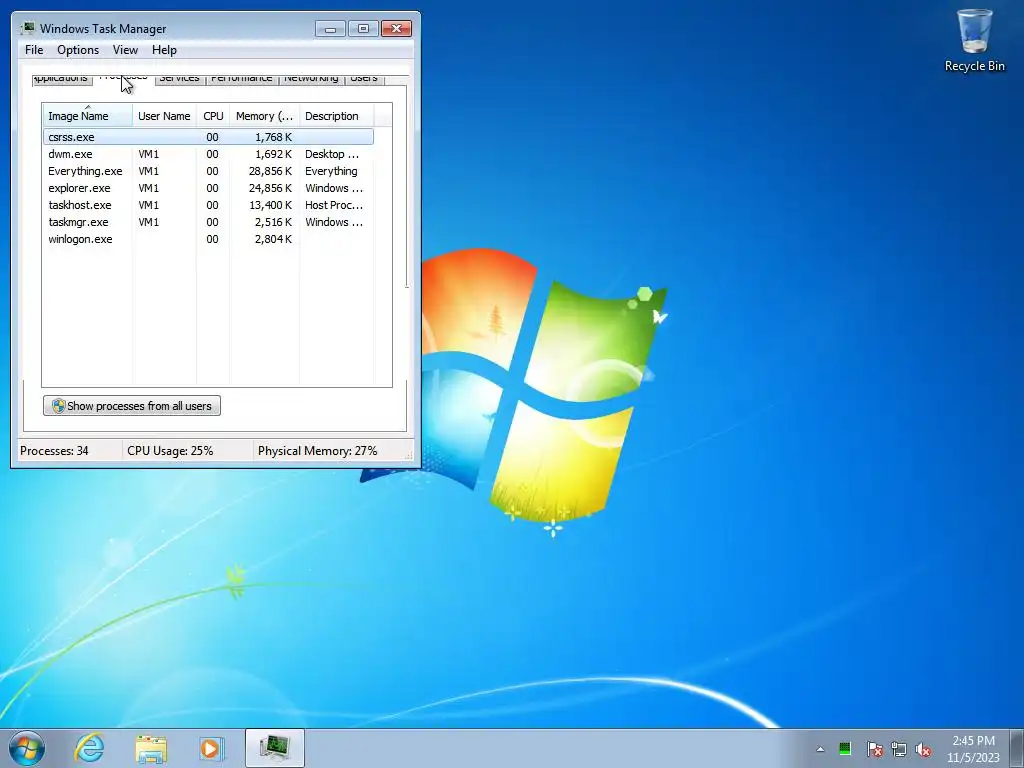Click Host Proc... description cell

pos(334,205)
